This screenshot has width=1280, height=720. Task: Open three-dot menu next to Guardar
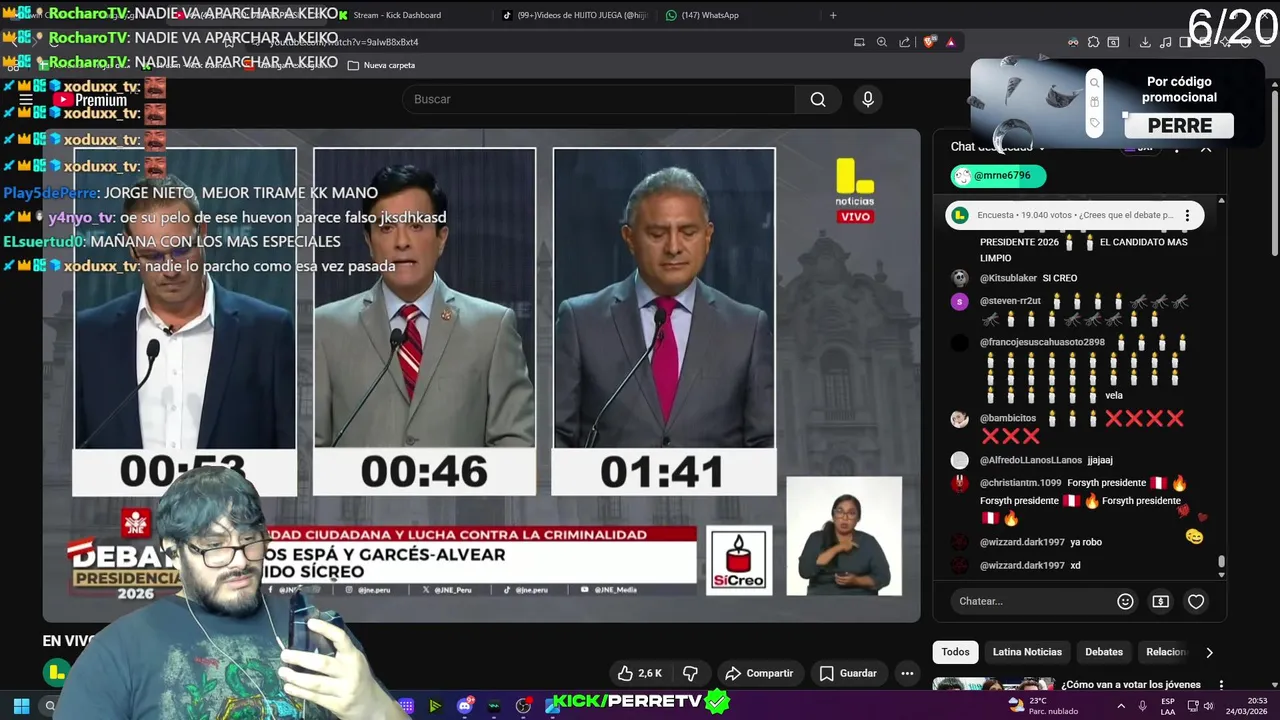pyautogui.click(x=907, y=673)
